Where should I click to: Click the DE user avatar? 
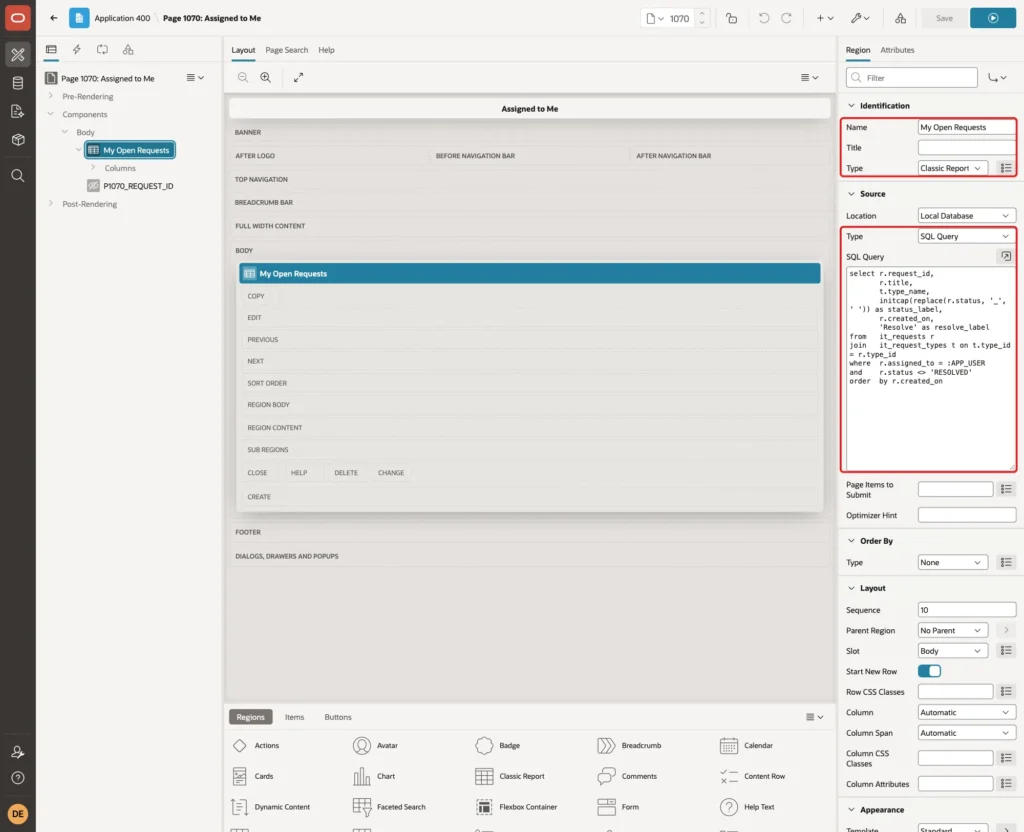[x=18, y=814]
